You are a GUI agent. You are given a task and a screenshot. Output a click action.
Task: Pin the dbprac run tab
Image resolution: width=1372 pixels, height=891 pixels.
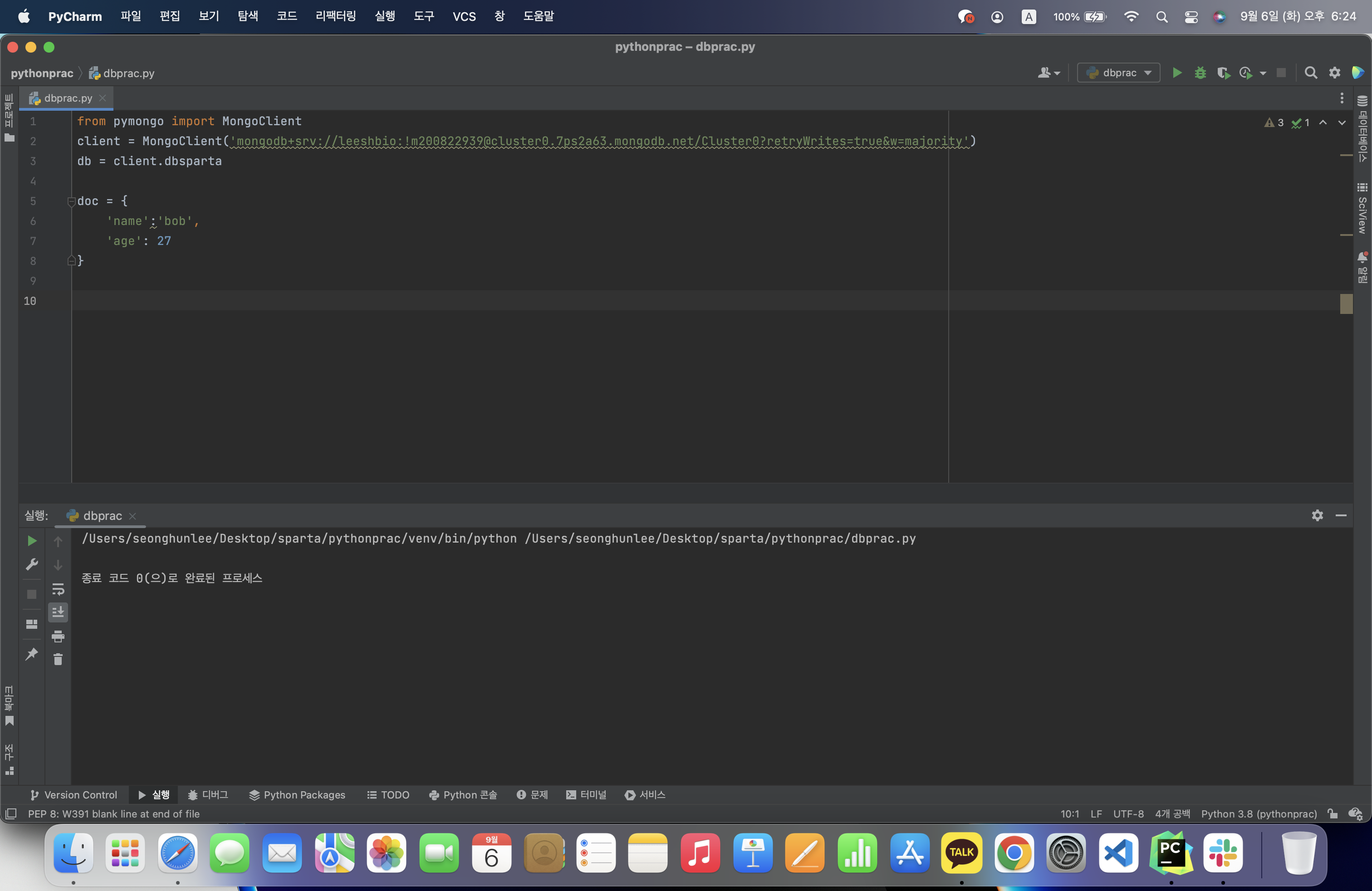[x=32, y=654]
